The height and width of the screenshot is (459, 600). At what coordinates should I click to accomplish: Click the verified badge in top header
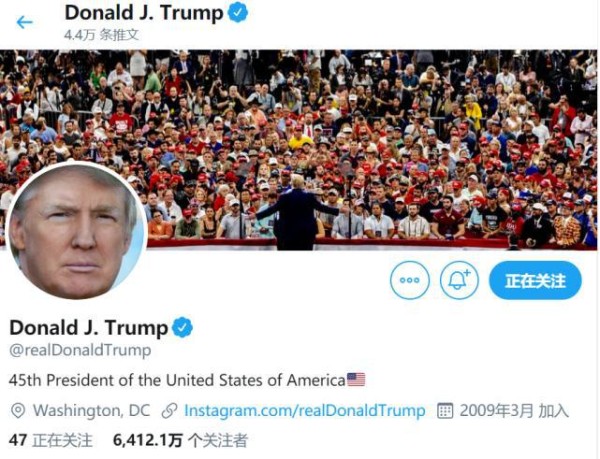click(x=238, y=12)
